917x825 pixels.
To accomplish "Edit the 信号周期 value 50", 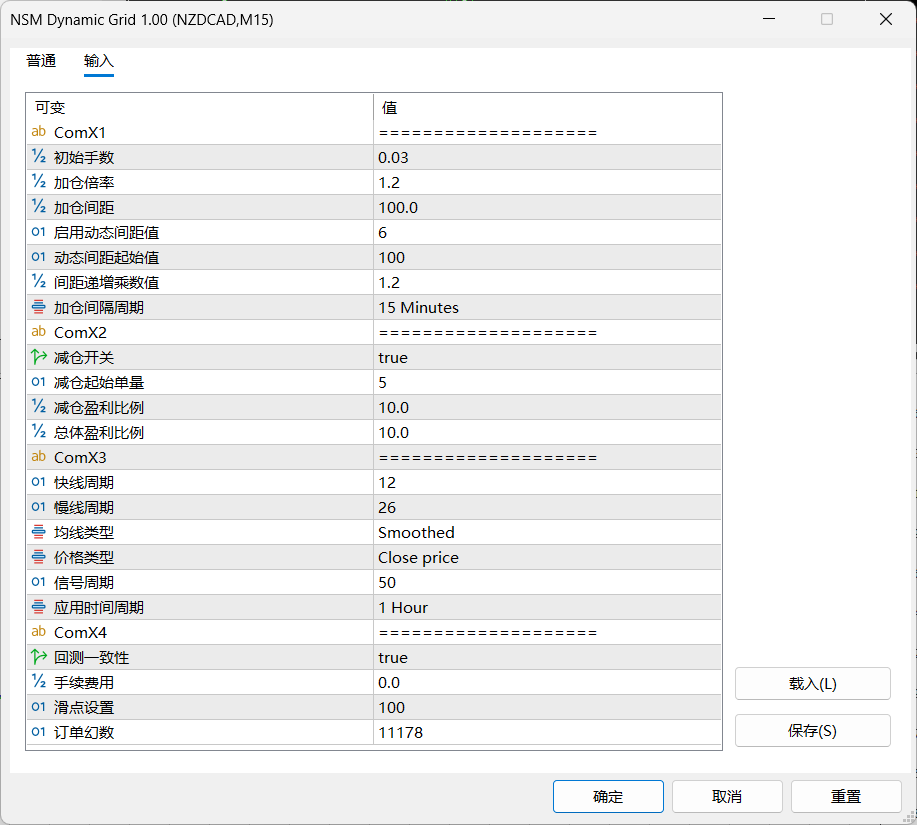I will click(x=547, y=582).
